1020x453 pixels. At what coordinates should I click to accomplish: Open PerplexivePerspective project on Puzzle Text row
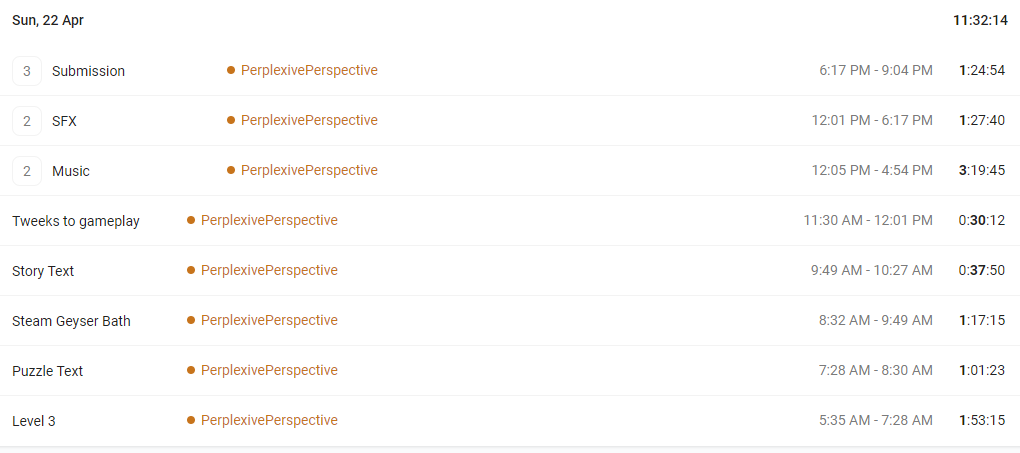click(x=269, y=370)
